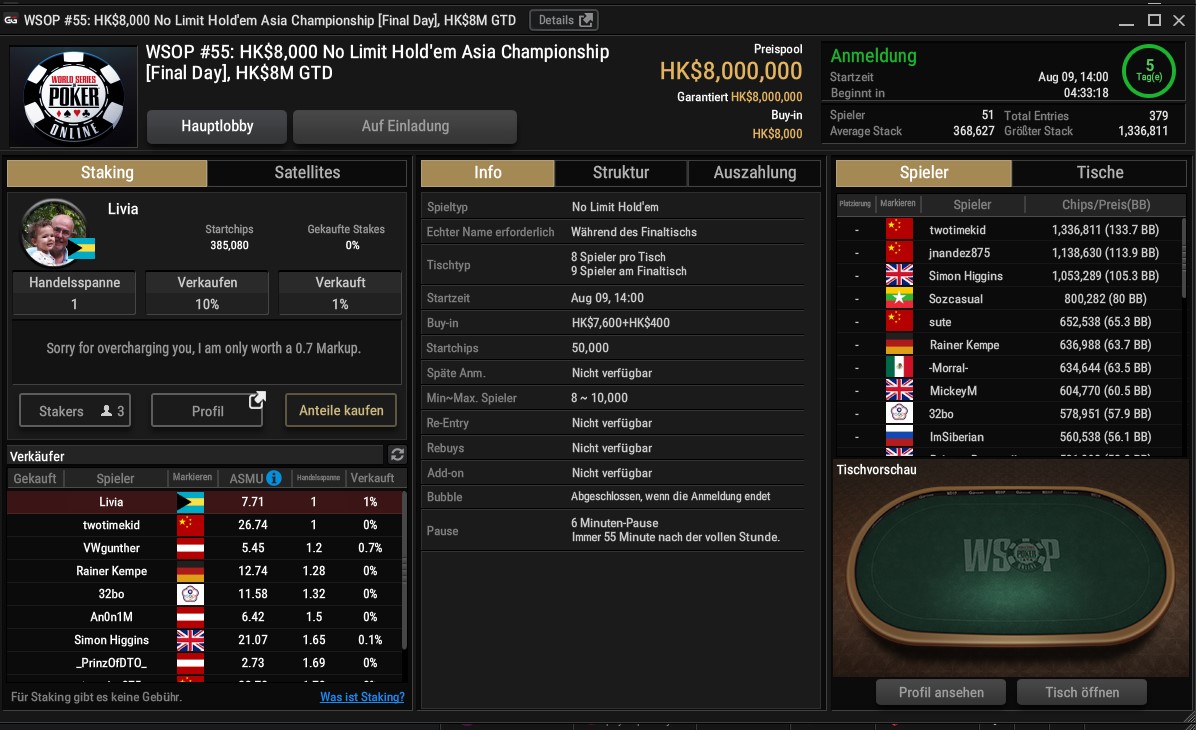Click Livia's profile avatar picture

pyautogui.click(x=55, y=233)
